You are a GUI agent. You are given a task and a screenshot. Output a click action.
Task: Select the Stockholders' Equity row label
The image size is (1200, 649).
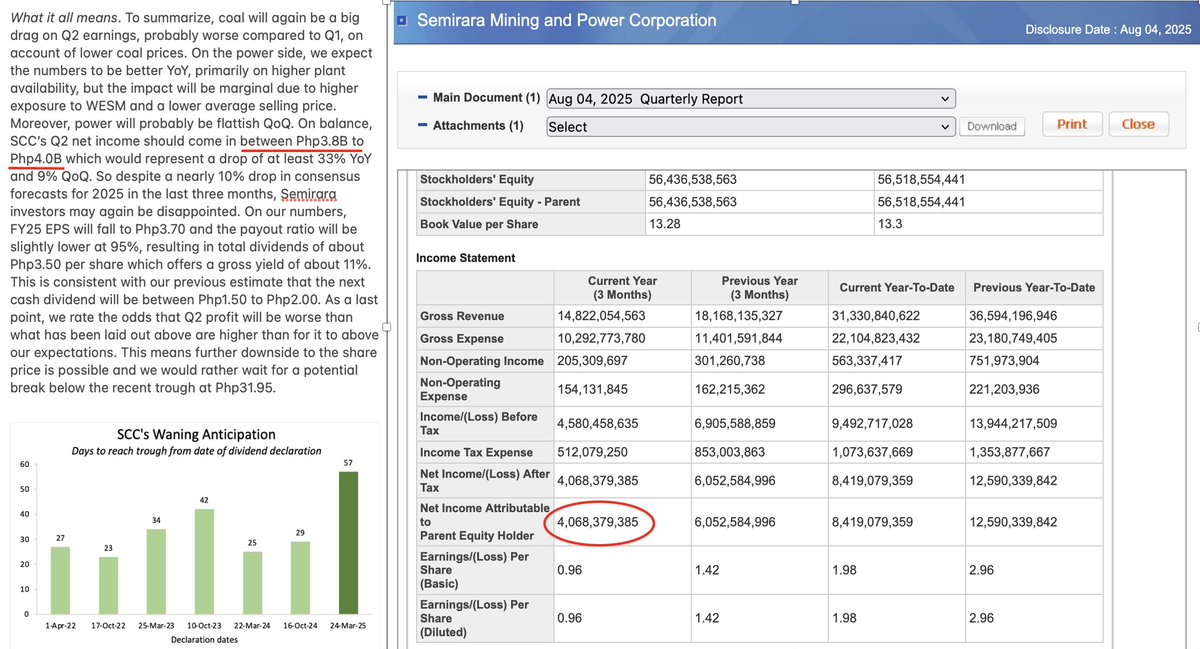[x=477, y=180]
